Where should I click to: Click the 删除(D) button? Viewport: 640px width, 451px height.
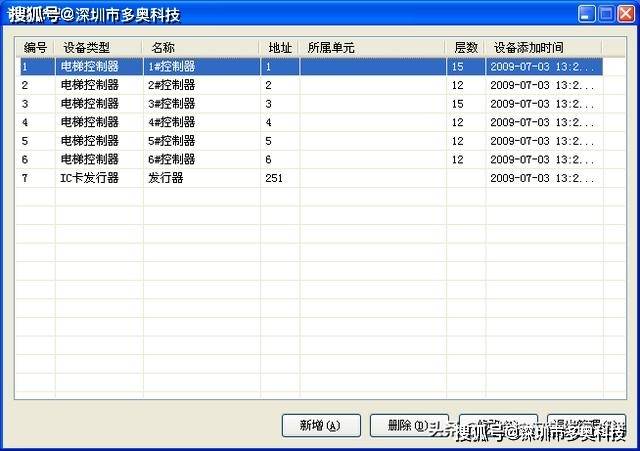[409, 425]
